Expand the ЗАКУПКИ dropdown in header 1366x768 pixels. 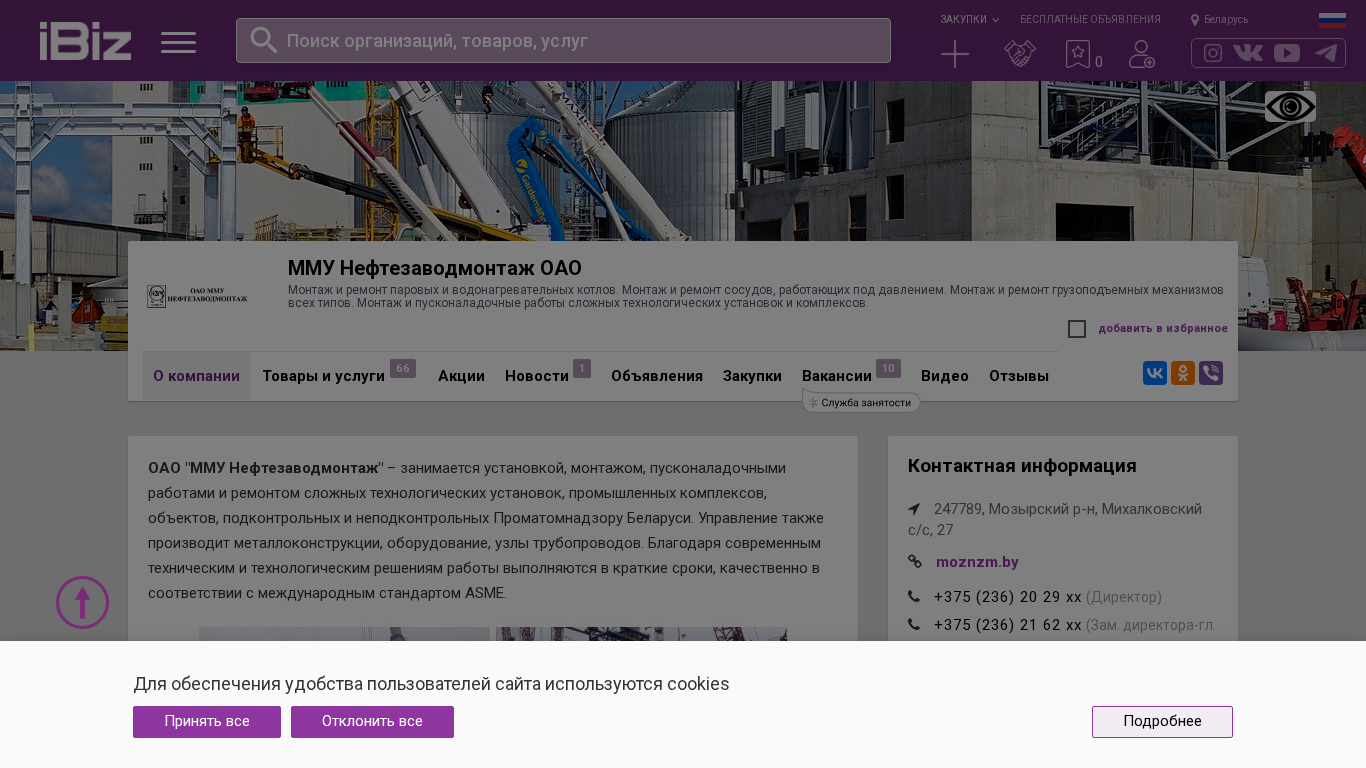(x=969, y=20)
